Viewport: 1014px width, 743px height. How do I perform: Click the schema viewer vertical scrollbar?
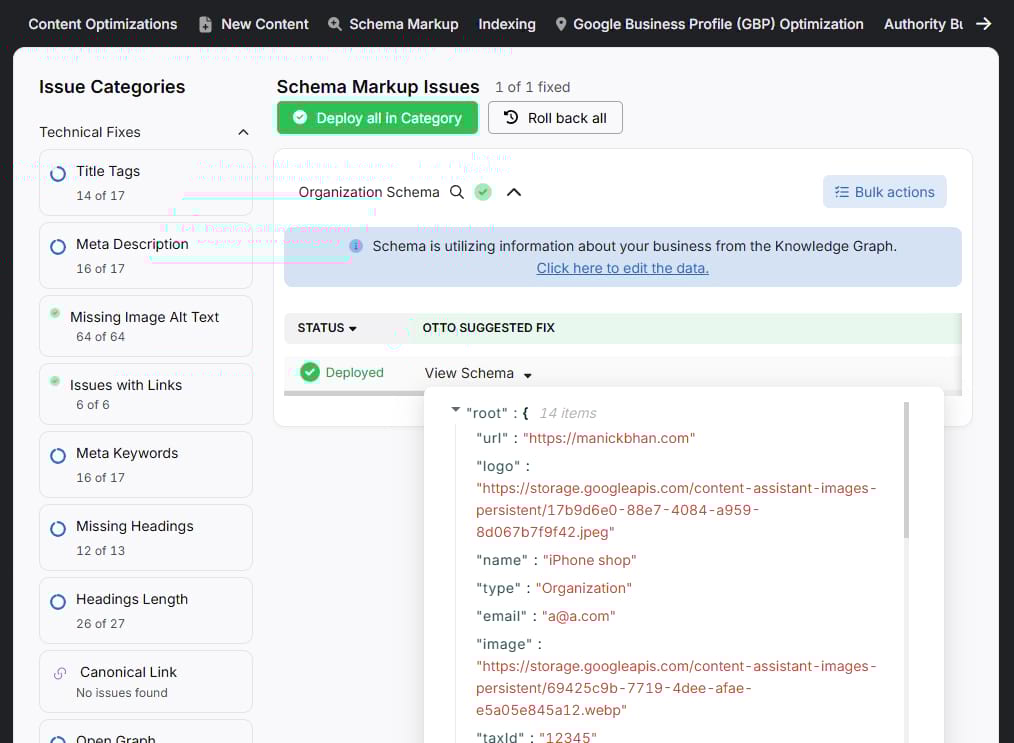pos(906,470)
